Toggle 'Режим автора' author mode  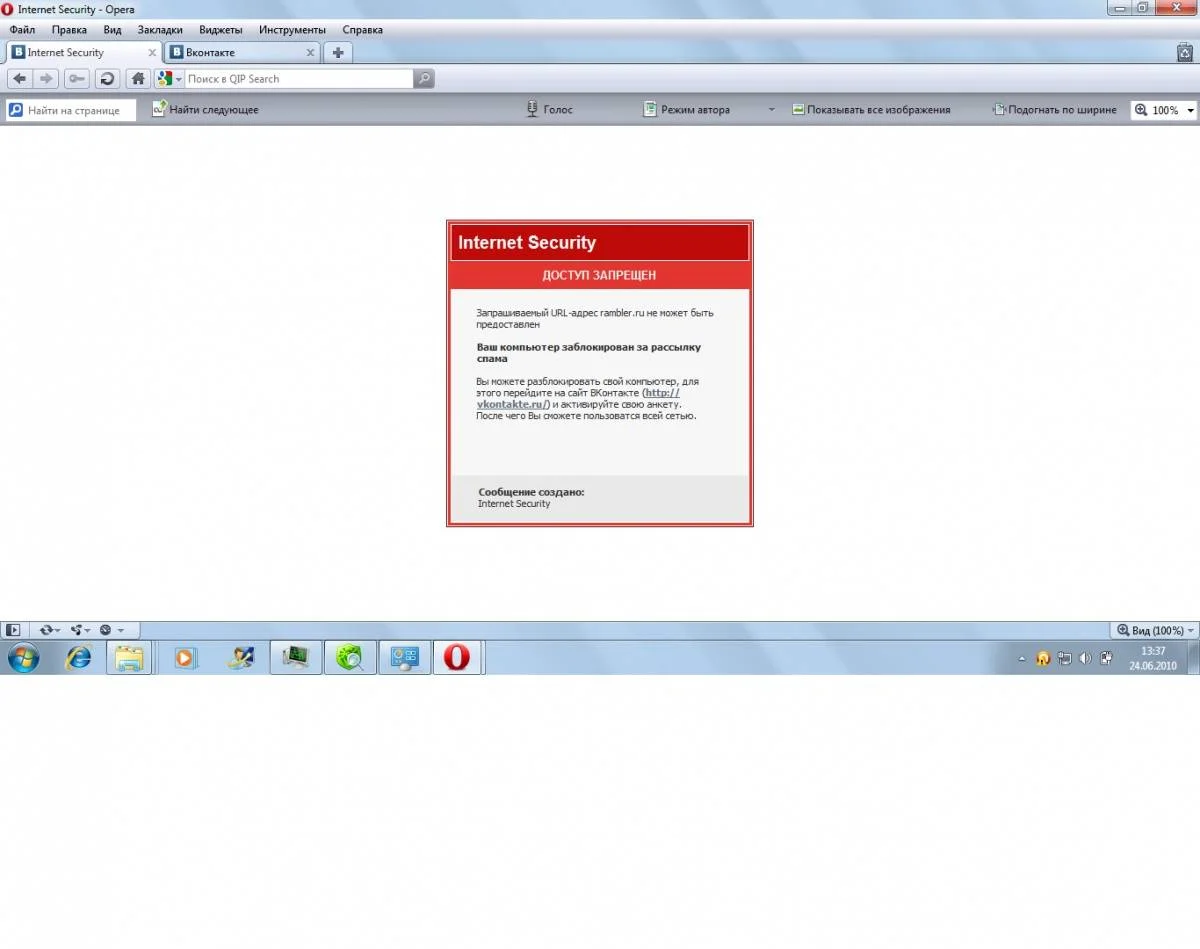[686, 110]
